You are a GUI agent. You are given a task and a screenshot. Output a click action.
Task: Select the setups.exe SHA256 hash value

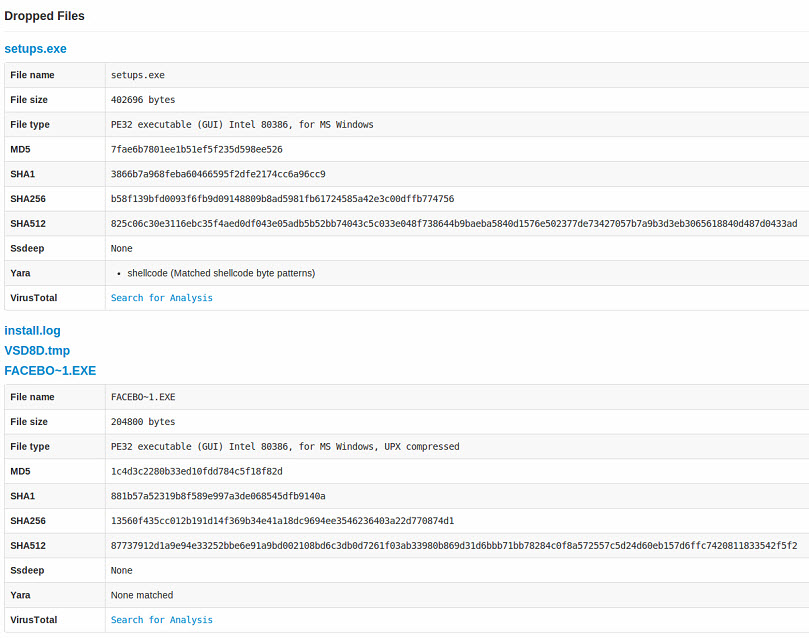(x=282, y=199)
